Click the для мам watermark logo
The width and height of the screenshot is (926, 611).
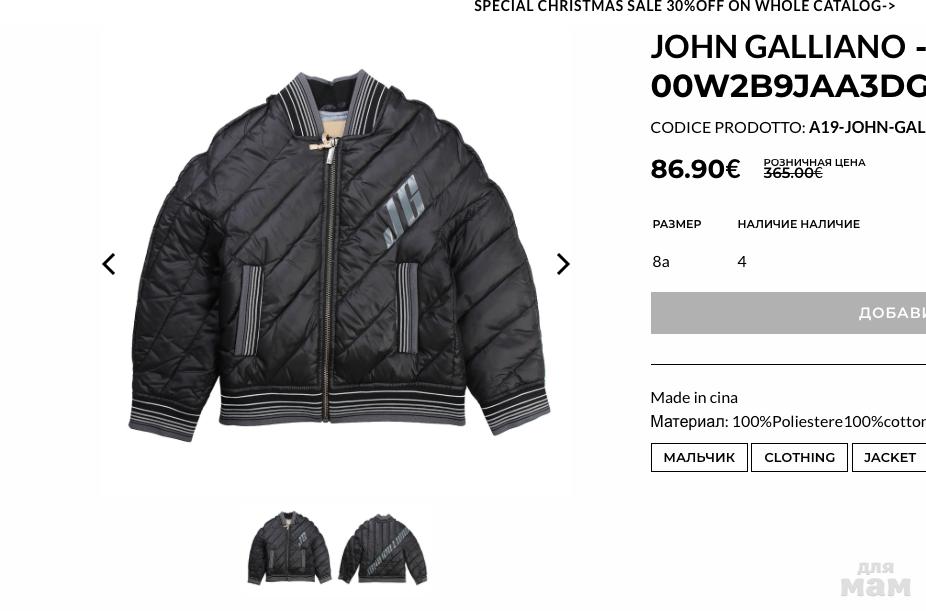pos(876,579)
